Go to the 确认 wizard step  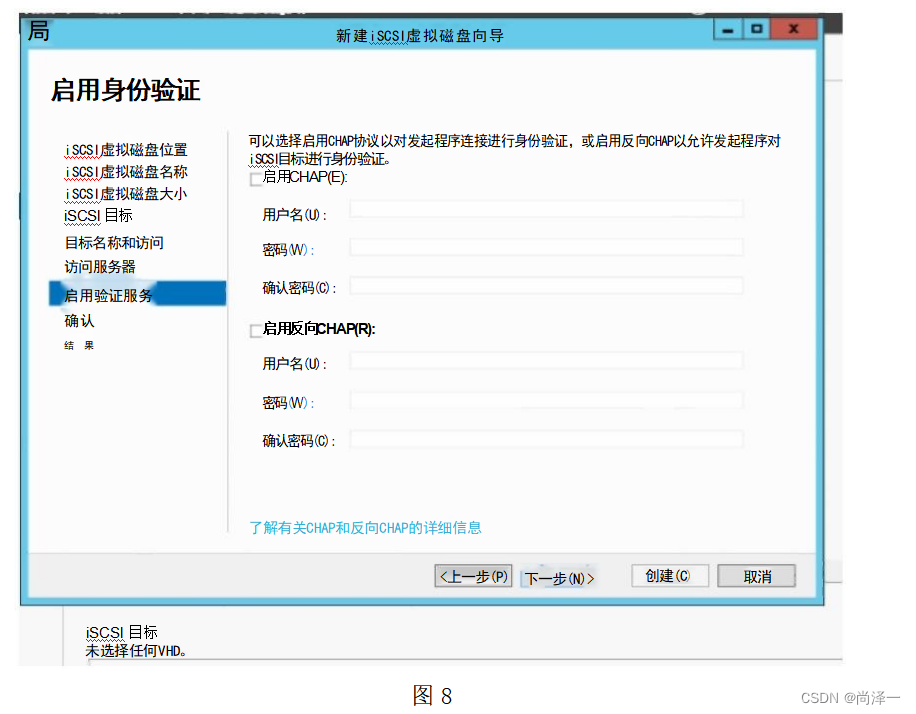pyautogui.click(x=79, y=320)
